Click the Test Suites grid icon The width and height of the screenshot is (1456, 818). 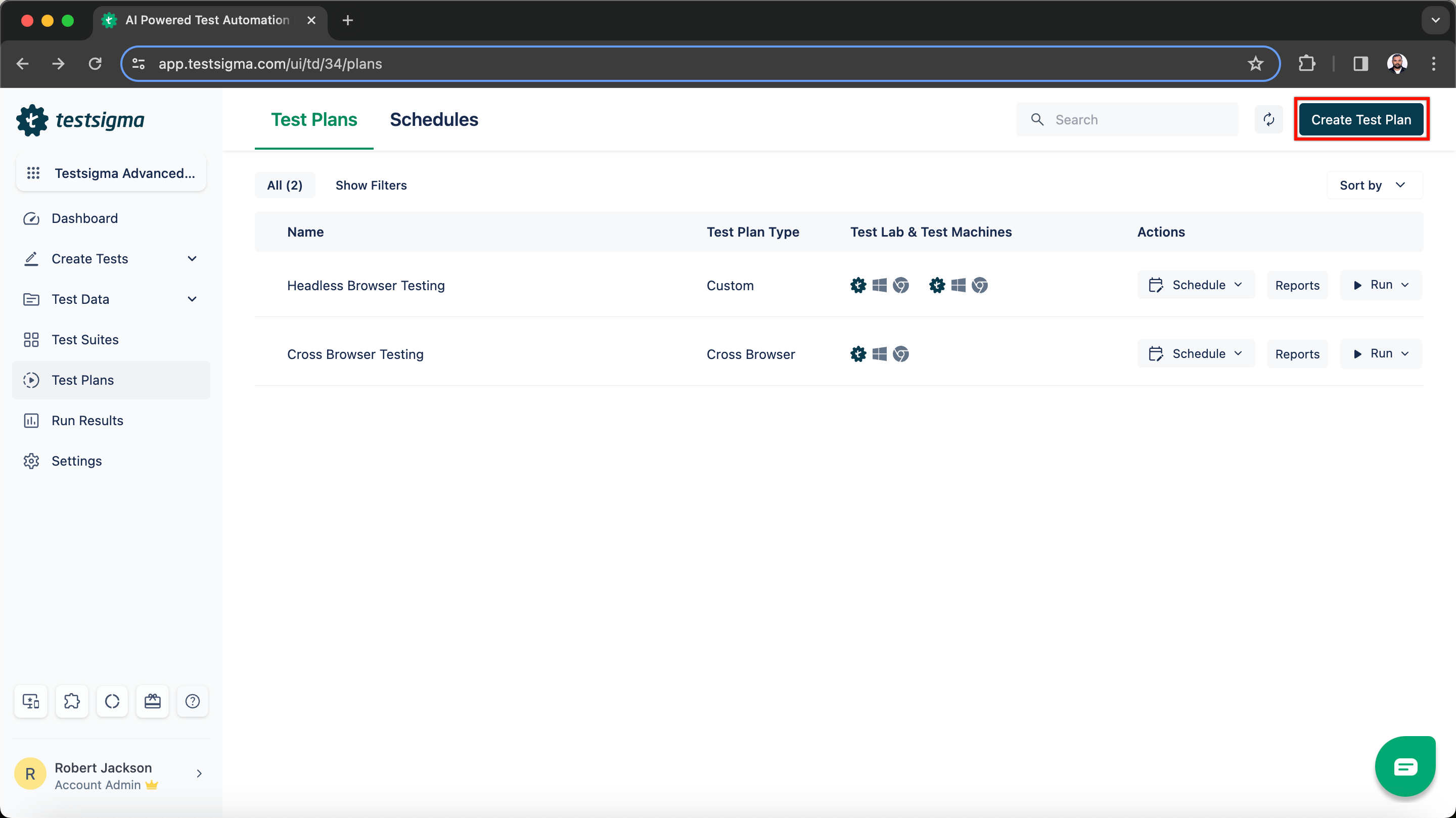click(31, 340)
